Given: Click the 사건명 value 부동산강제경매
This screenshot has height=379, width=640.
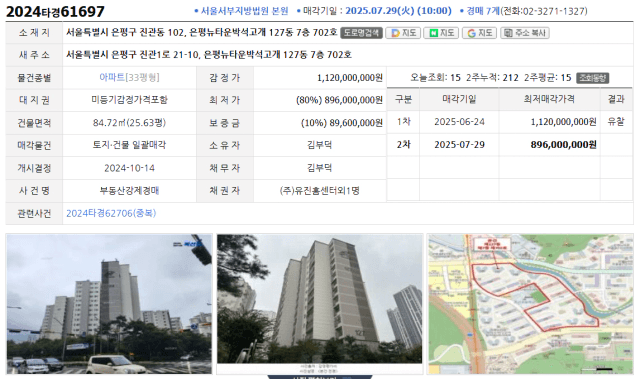Looking at the screenshot, I should [129, 191].
